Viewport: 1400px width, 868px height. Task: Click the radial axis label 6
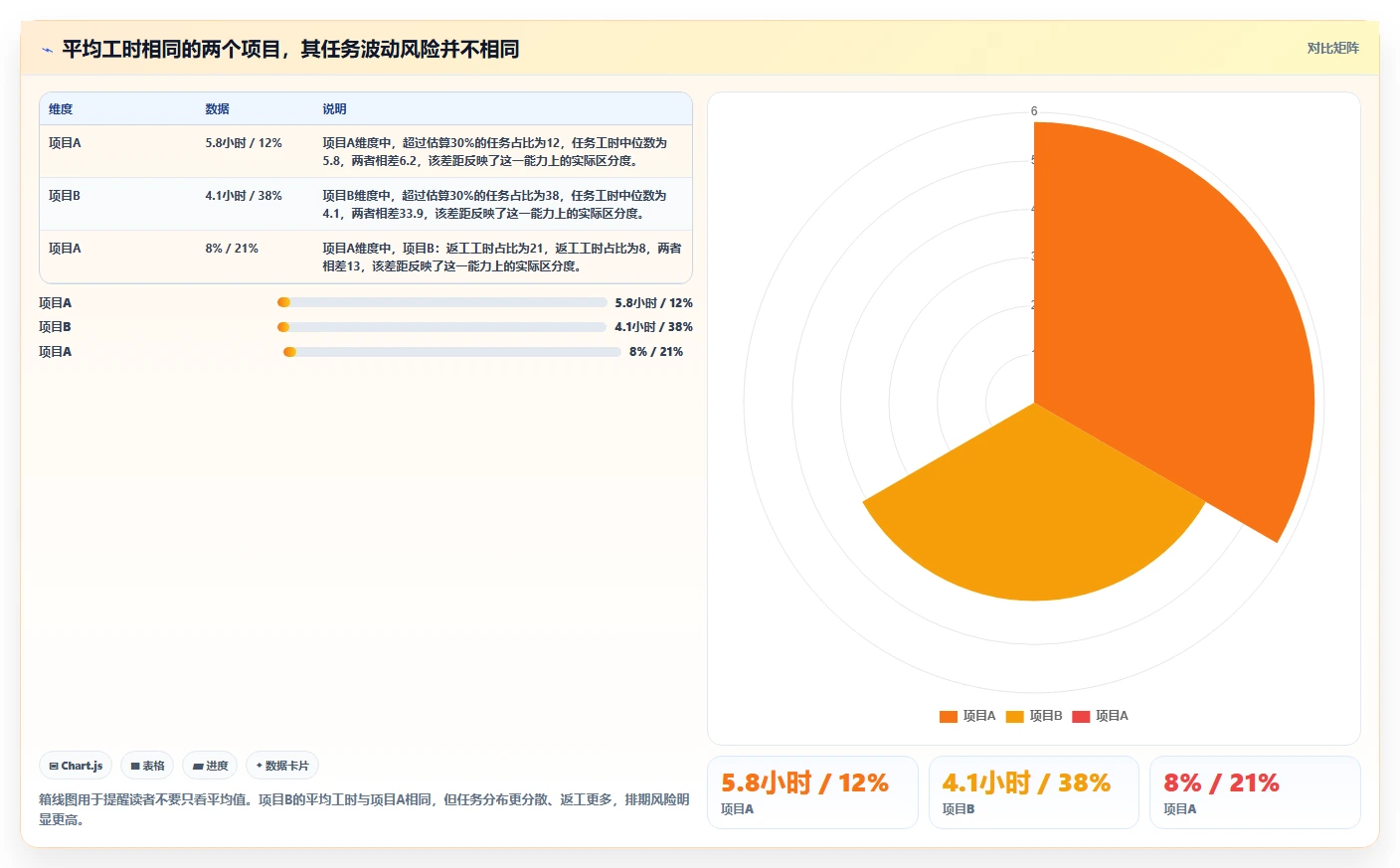pyautogui.click(x=1034, y=111)
